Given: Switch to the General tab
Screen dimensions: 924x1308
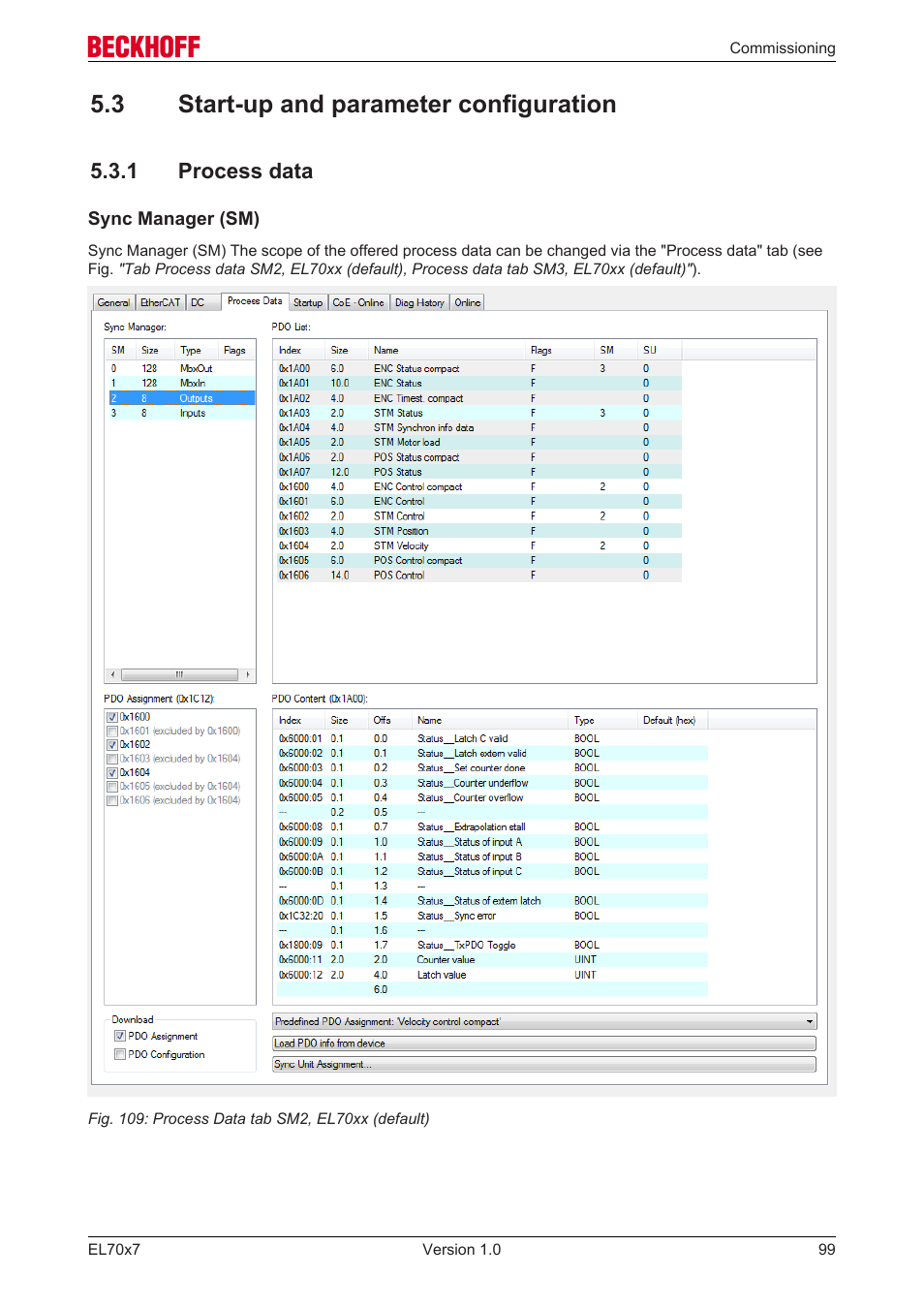Looking at the screenshot, I should pyautogui.click(x=113, y=302).
